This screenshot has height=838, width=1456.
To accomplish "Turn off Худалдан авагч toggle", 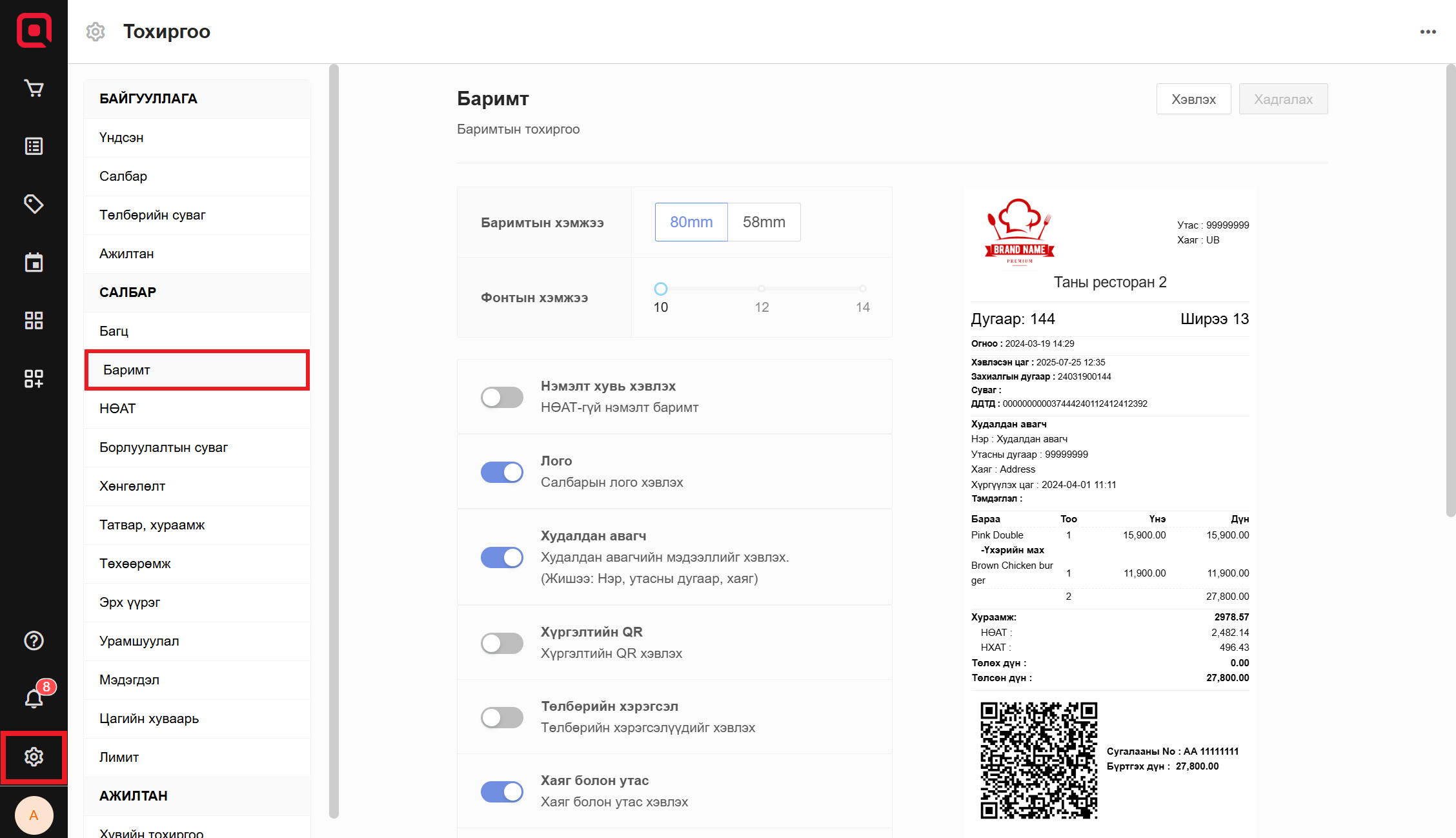I will pyautogui.click(x=501, y=557).
